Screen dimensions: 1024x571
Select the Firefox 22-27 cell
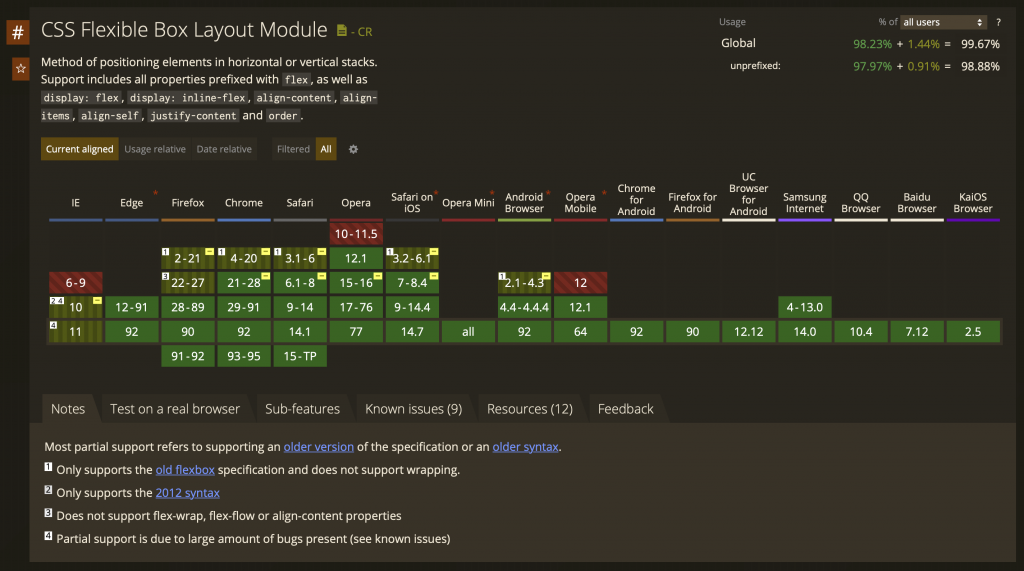point(187,283)
